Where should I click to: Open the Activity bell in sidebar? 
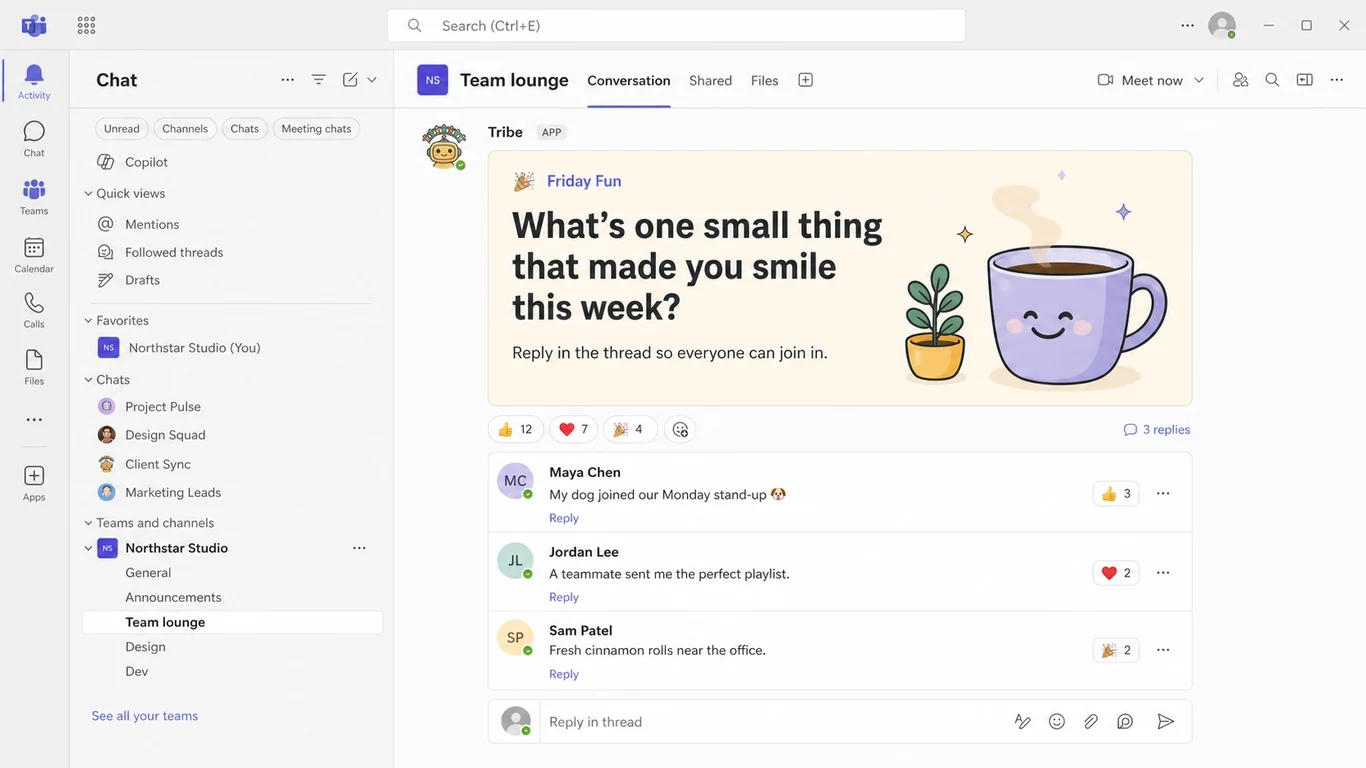click(x=34, y=81)
